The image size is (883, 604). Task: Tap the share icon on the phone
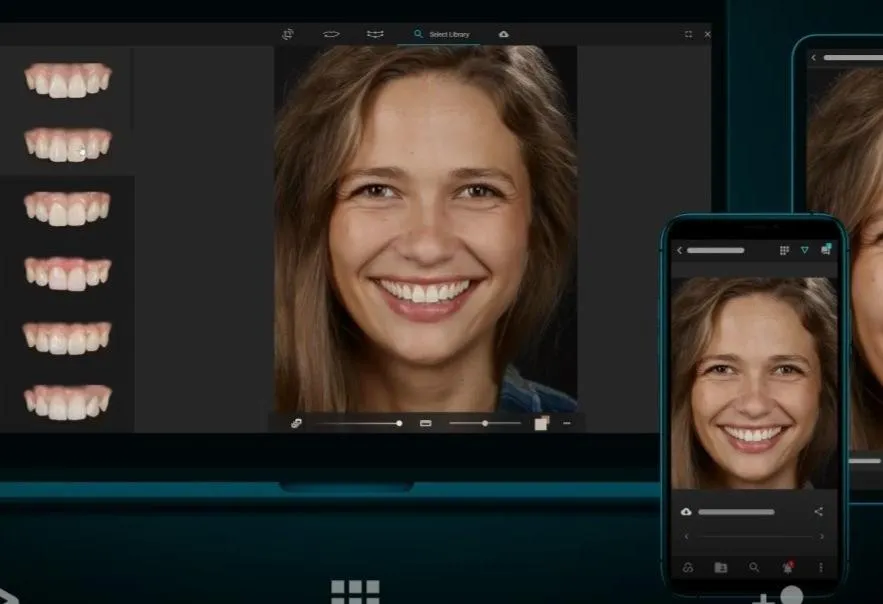pyautogui.click(x=818, y=512)
